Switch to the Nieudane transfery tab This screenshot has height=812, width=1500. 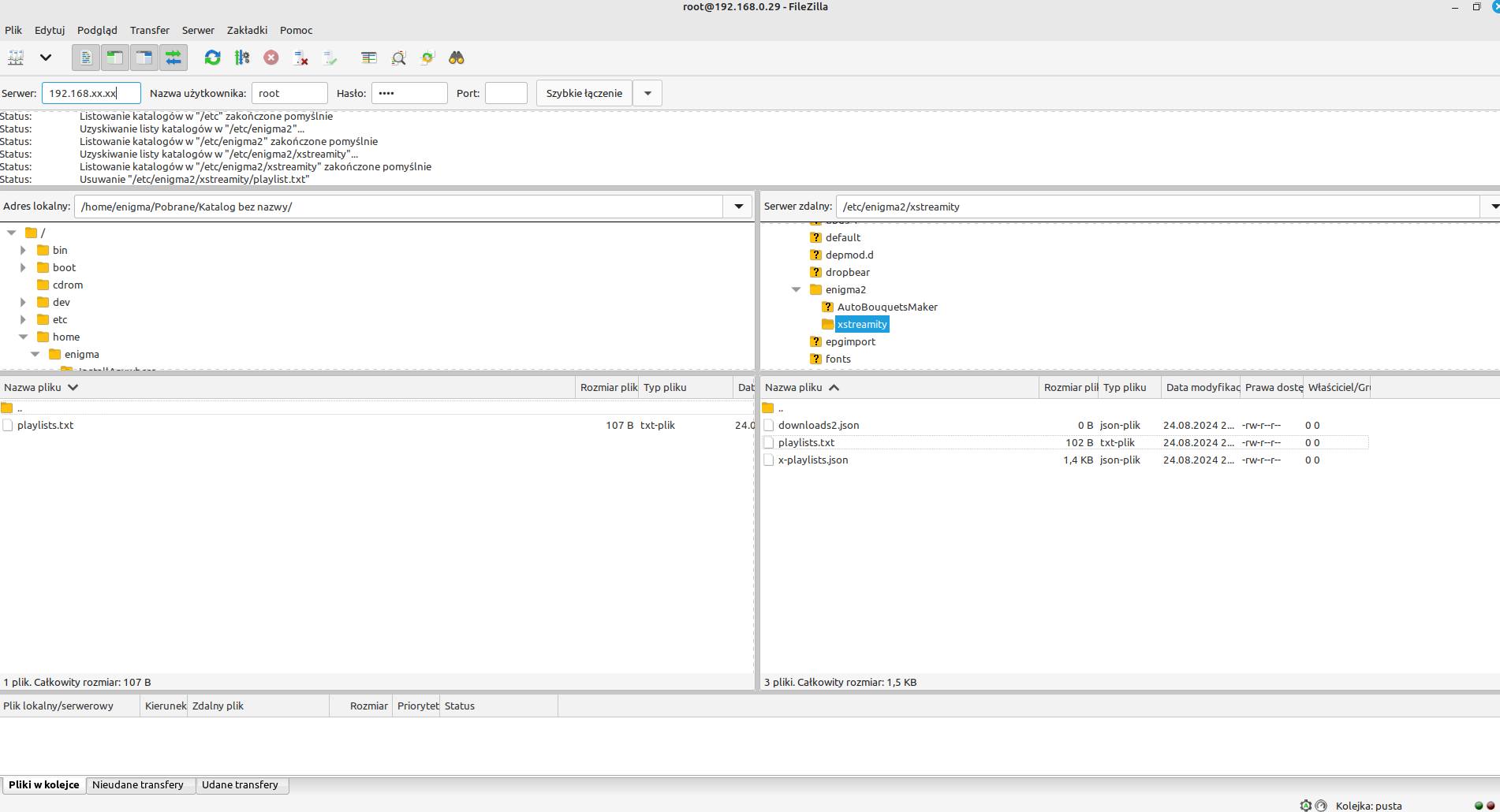pyautogui.click(x=139, y=784)
